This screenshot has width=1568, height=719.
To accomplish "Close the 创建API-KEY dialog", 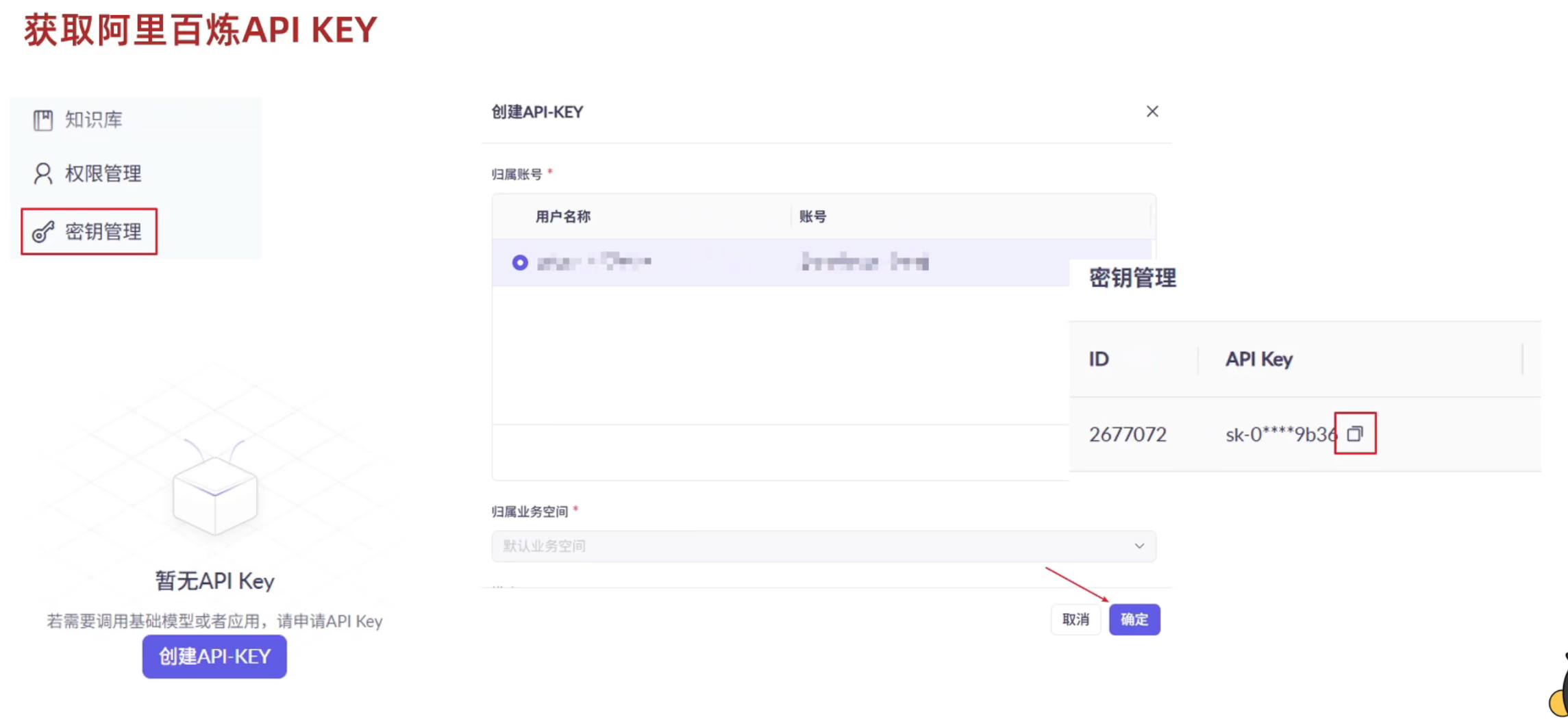I will pyautogui.click(x=1152, y=112).
